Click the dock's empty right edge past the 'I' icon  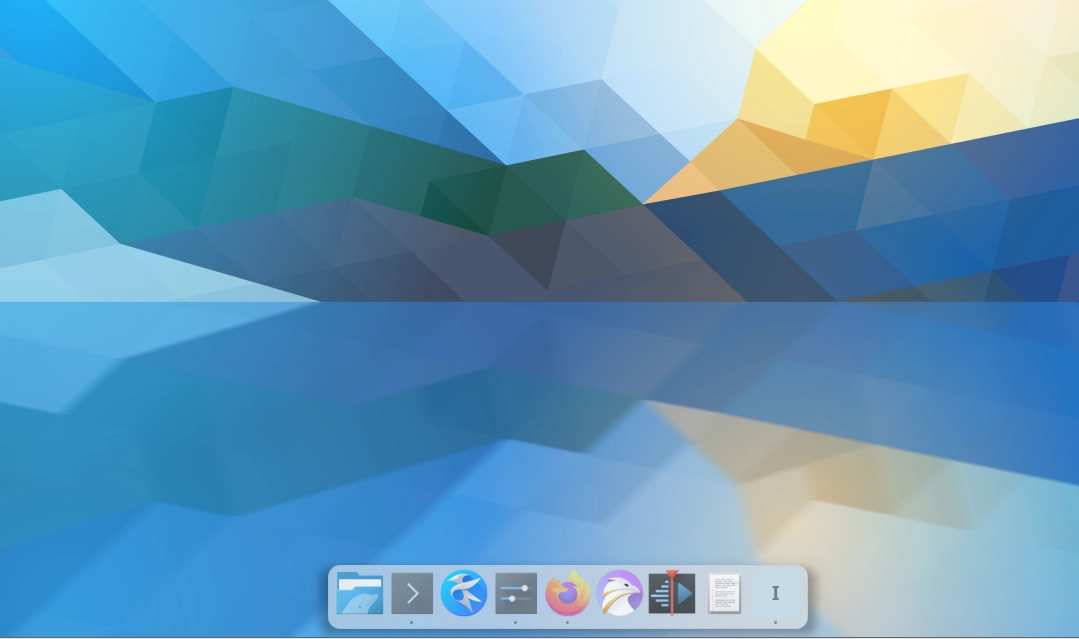(801, 596)
